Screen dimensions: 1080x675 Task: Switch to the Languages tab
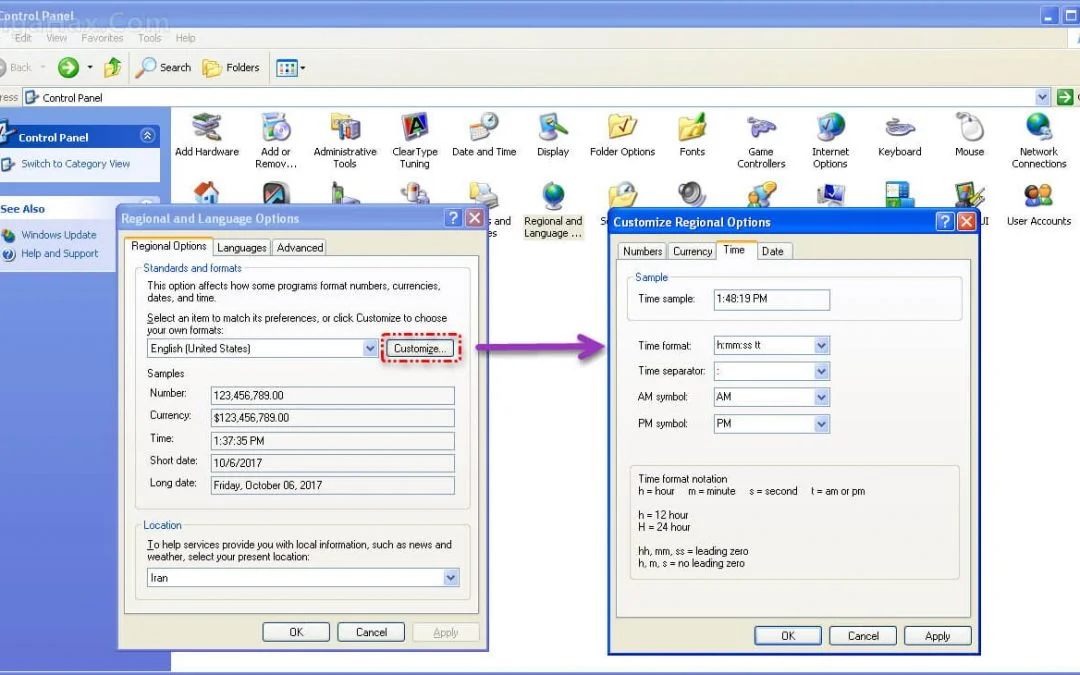(242, 247)
